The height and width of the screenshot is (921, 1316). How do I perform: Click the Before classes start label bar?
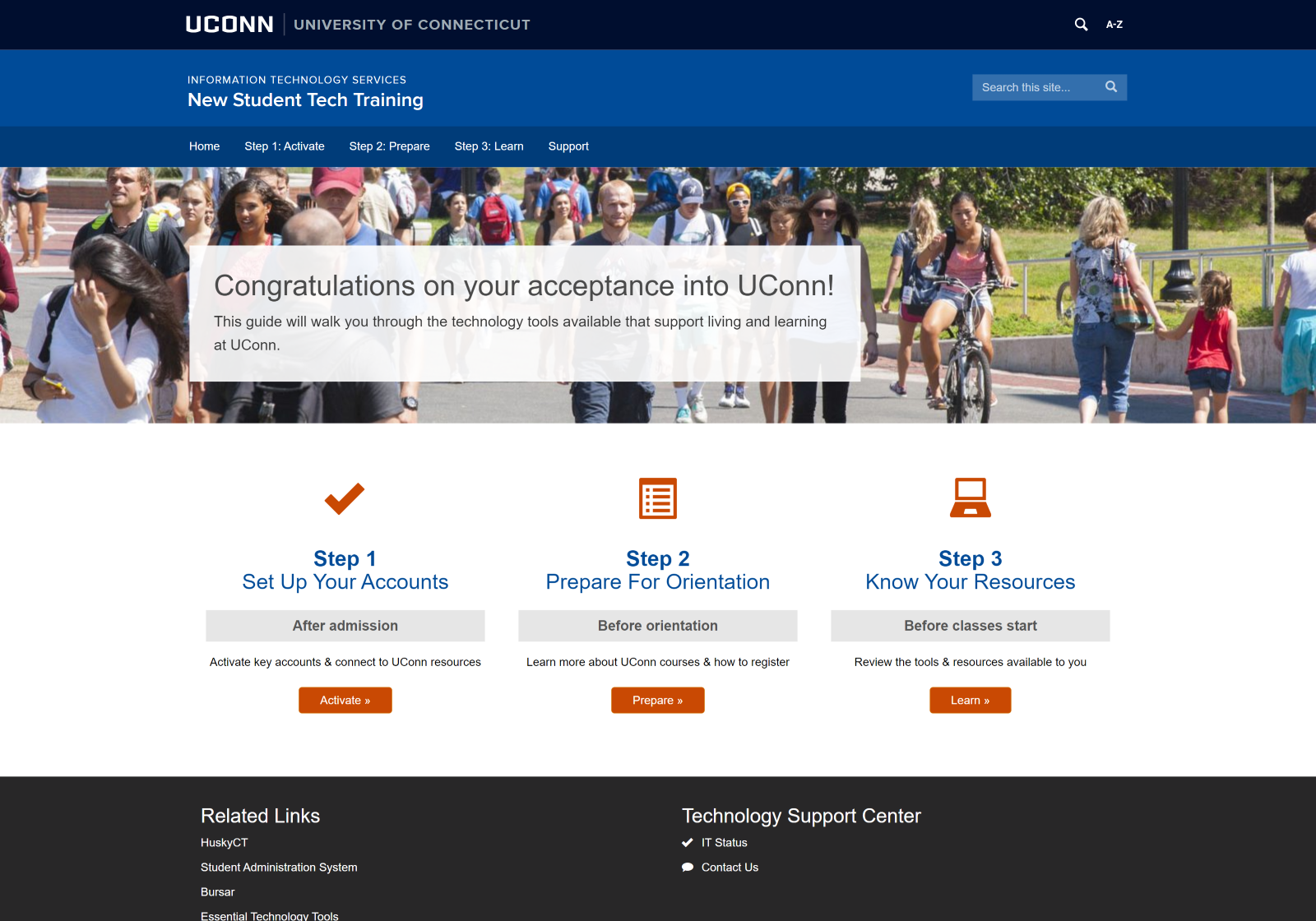pos(971,626)
